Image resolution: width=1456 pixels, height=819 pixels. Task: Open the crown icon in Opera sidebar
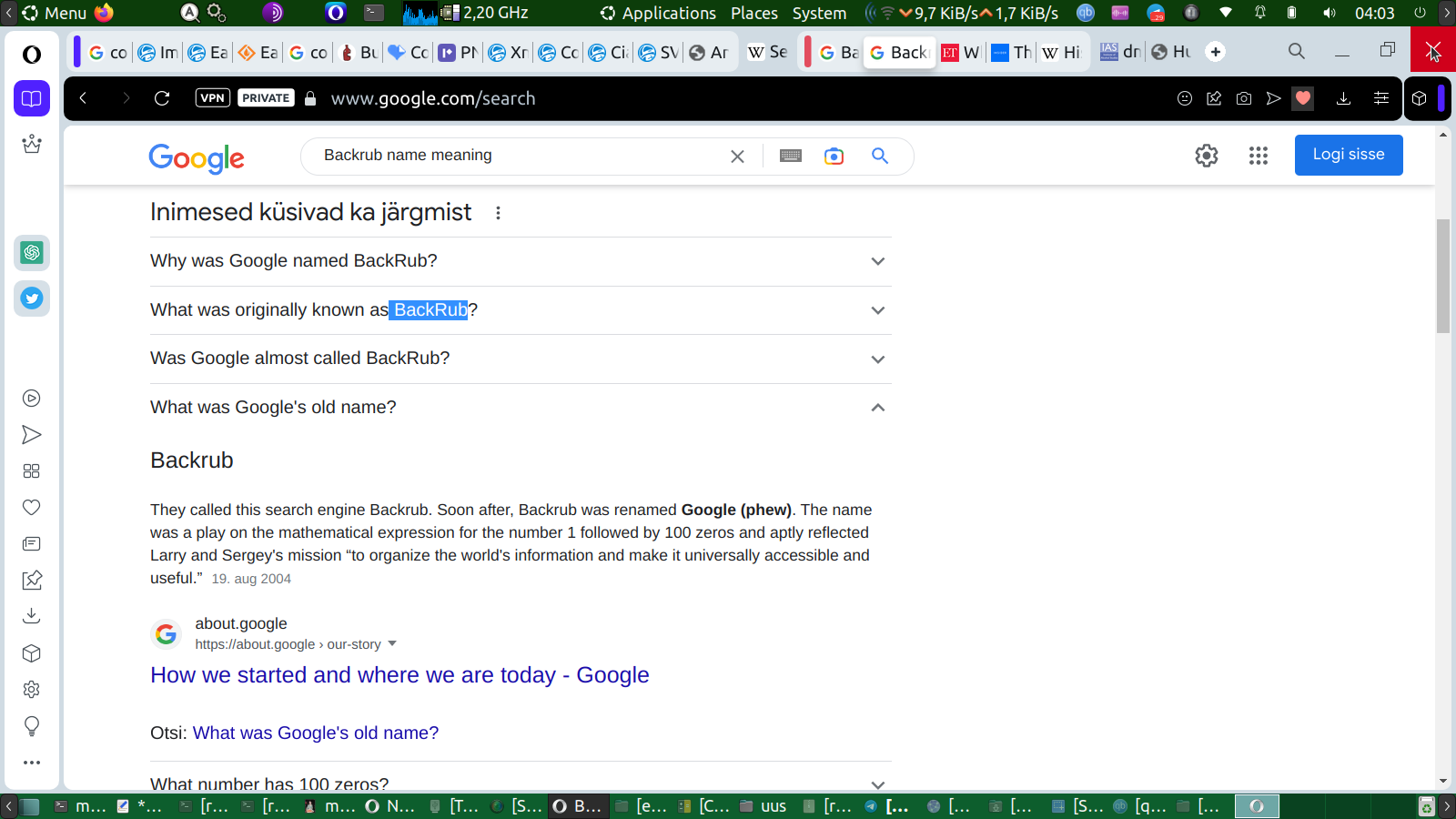point(32,144)
